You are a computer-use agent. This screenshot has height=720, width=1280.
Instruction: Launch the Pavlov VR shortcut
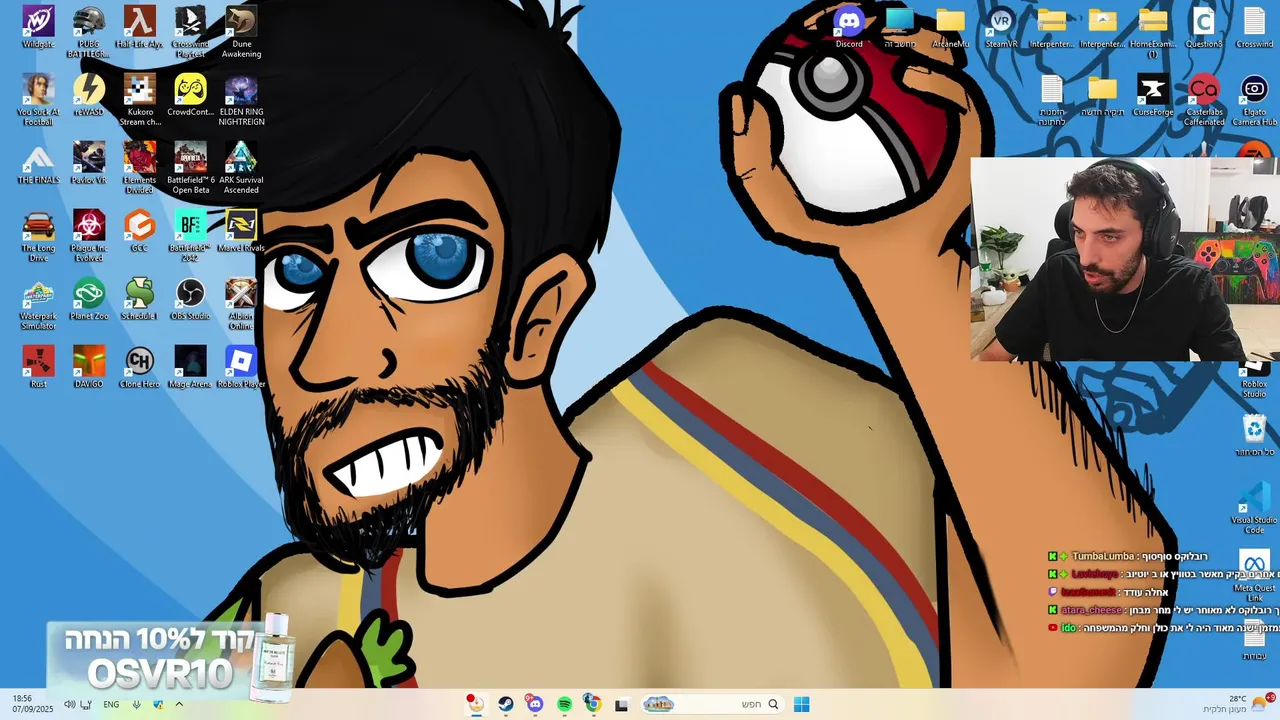[x=89, y=164]
